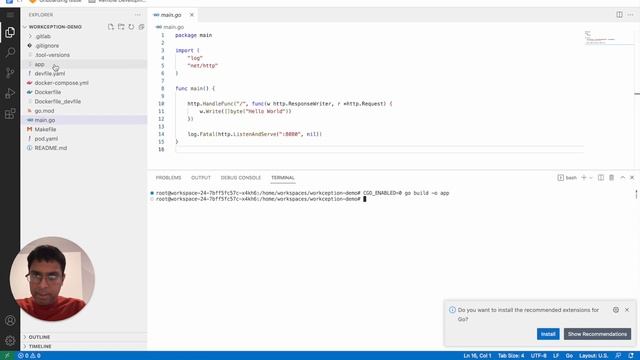Switch to the DEBUG CONSOLE tab
The height and width of the screenshot is (360, 640).
(240, 178)
